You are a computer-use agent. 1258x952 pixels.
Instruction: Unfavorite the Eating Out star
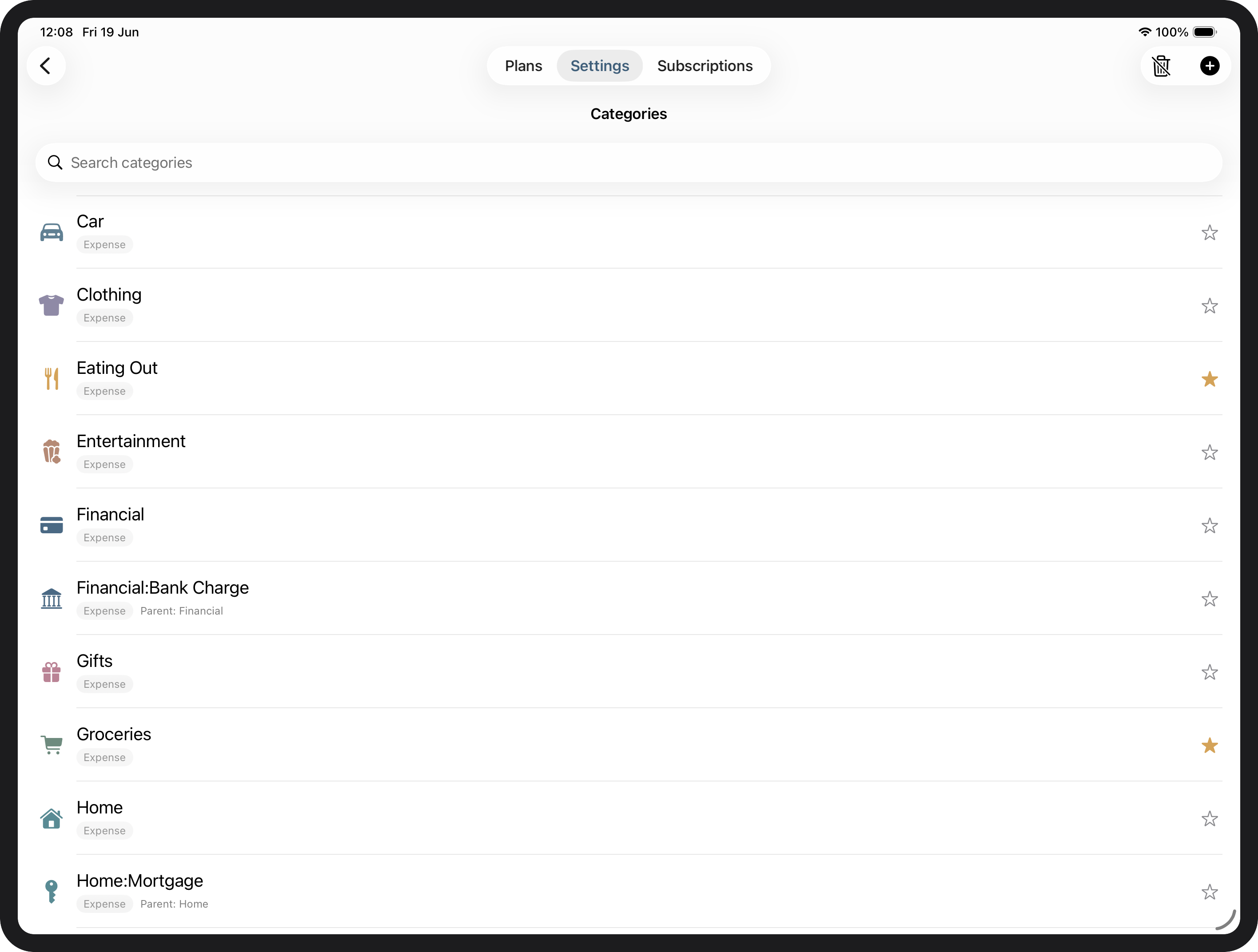click(1210, 379)
